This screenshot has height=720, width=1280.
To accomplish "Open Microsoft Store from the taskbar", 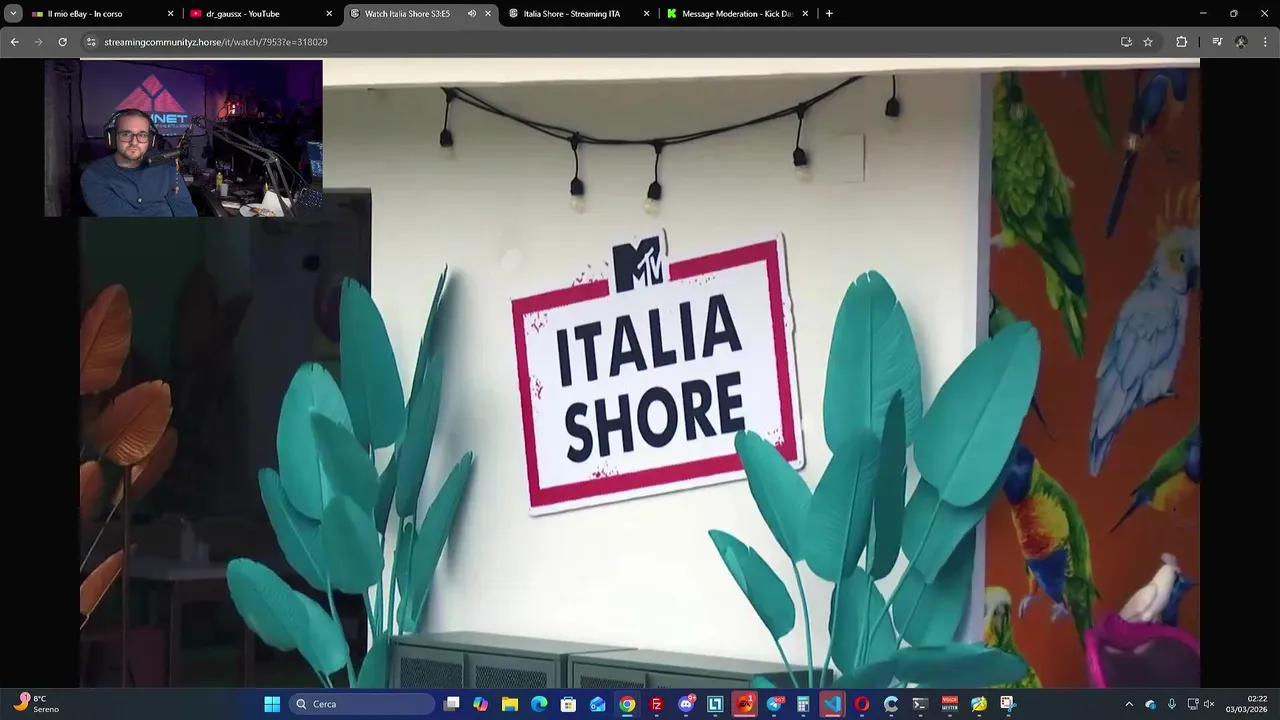I will pyautogui.click(x=568, y=704).
